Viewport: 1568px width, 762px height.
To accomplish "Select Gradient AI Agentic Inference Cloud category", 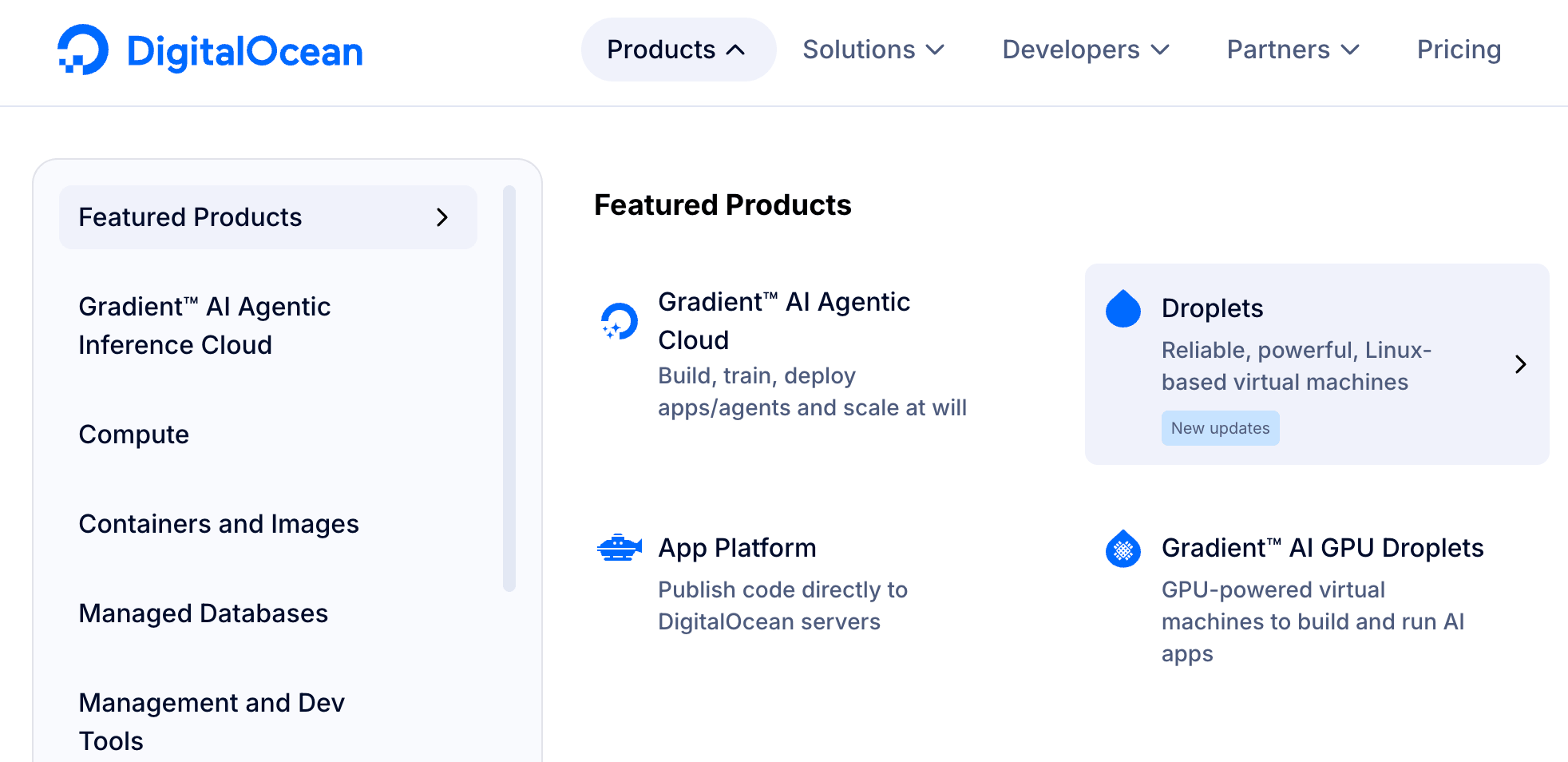I will click(x=204, y=326).
